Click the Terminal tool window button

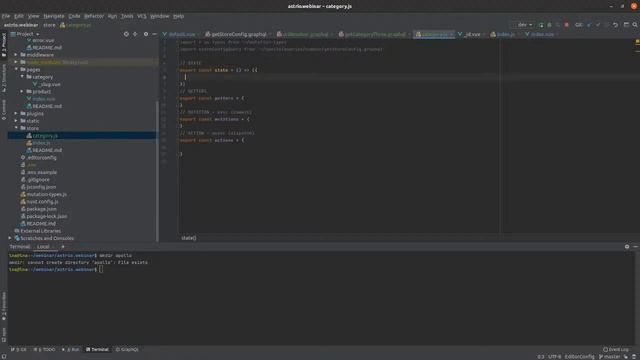pos(97,349)
